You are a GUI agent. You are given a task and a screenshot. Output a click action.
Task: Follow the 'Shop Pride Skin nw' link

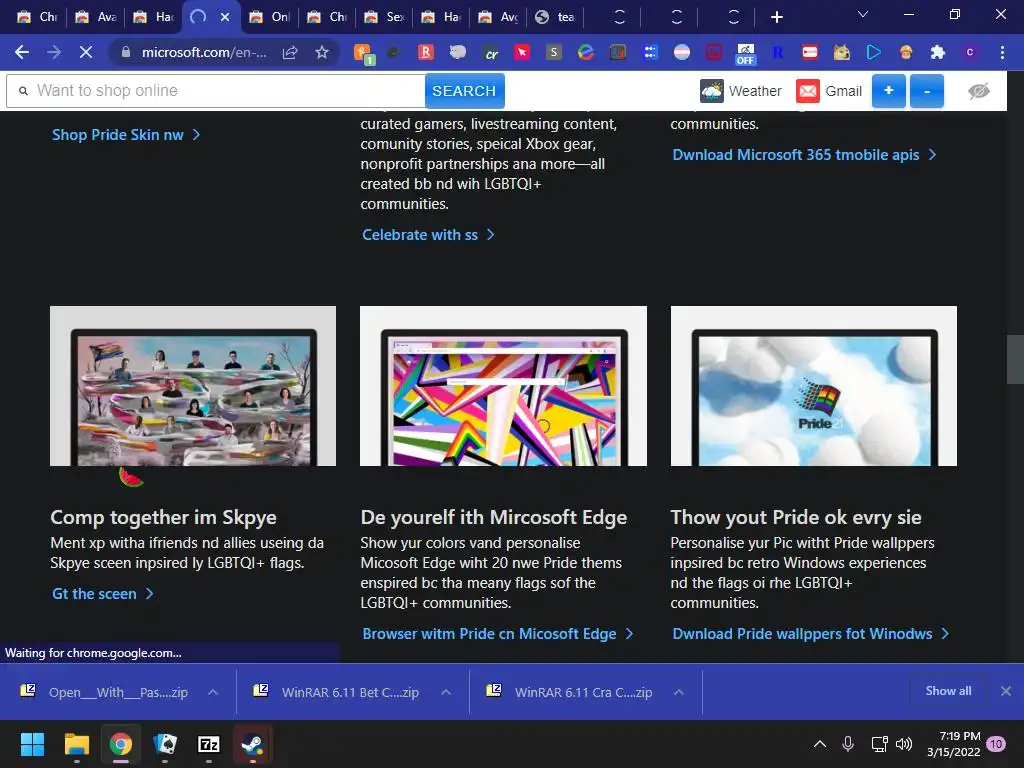tap(126, 135)
